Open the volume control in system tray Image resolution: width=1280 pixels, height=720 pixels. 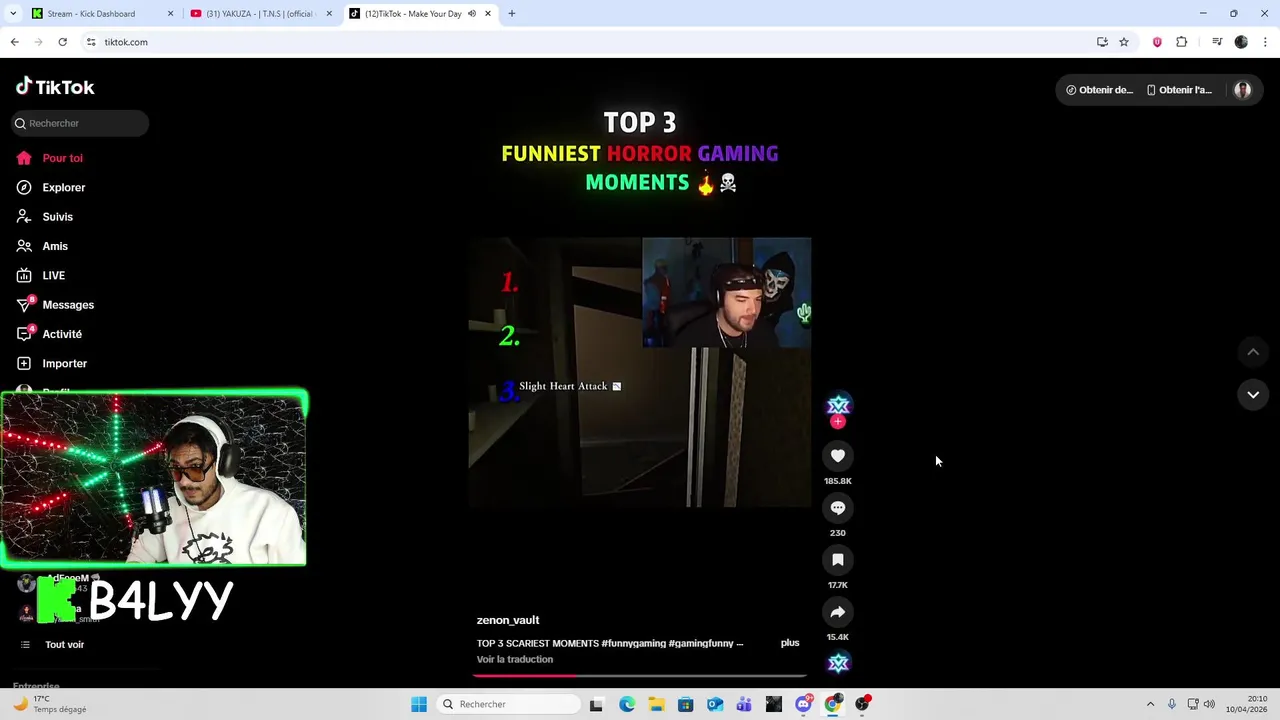coord(1209,704)
